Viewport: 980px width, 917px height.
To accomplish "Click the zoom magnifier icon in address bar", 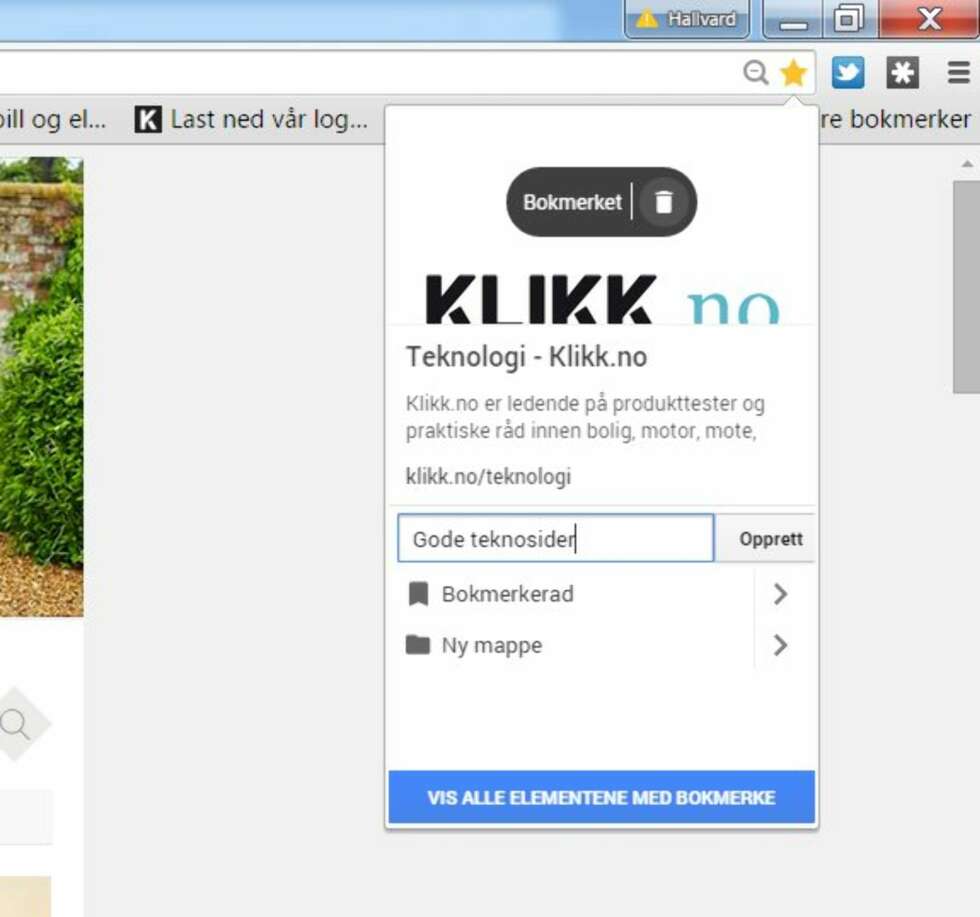I will point(755,73).
